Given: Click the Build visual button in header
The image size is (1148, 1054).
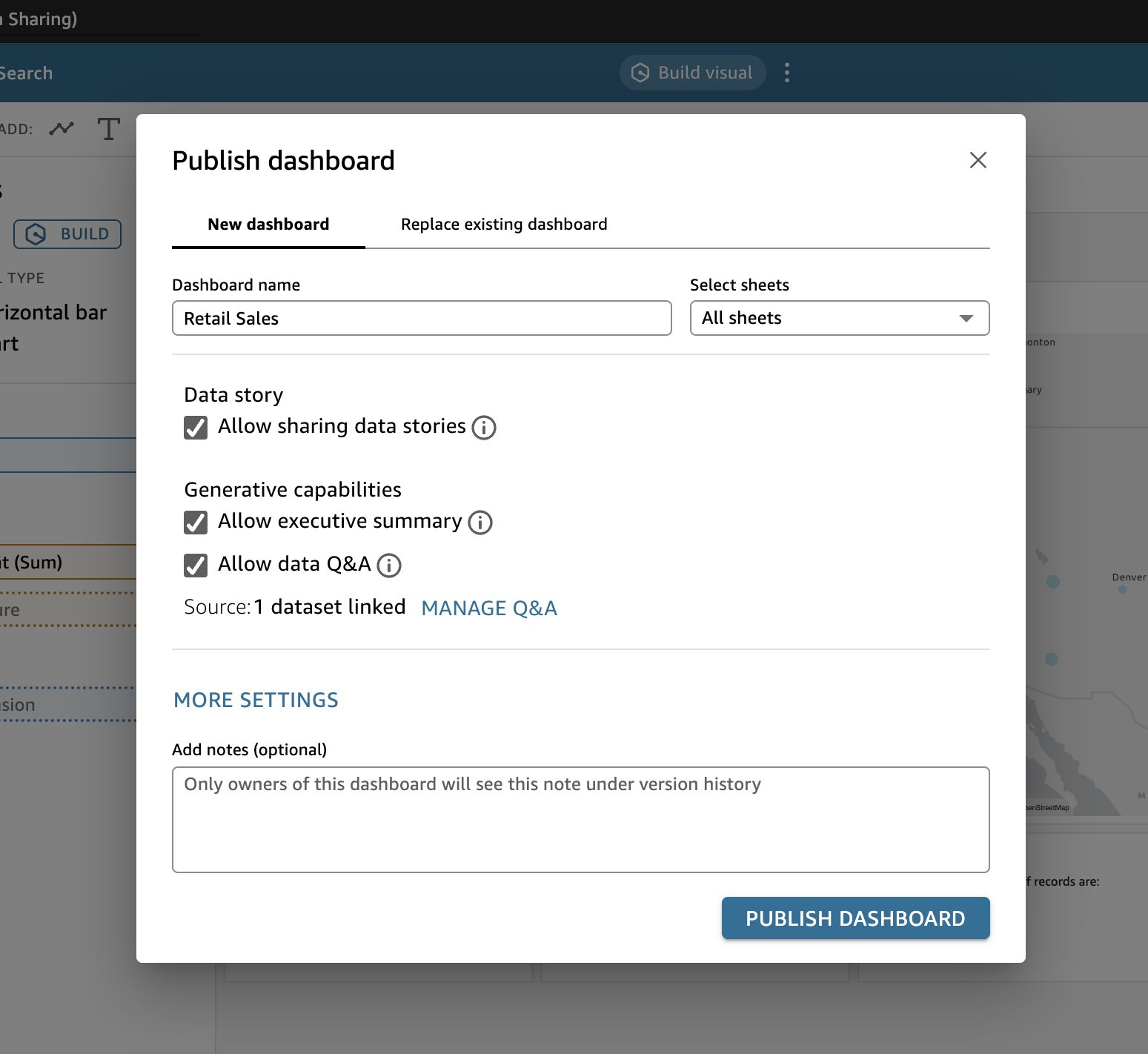Looking at the screenshot, I should (x=692, y=73).
